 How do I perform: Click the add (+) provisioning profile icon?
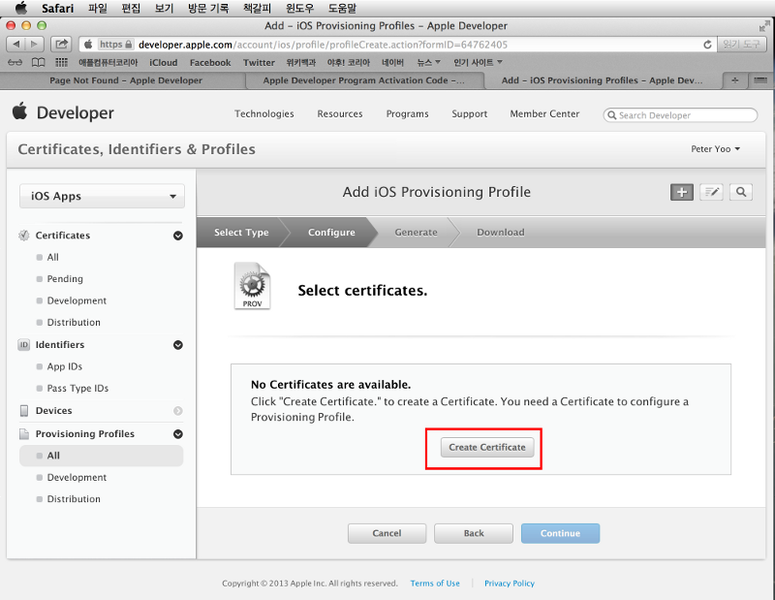(x=681, y=192)
